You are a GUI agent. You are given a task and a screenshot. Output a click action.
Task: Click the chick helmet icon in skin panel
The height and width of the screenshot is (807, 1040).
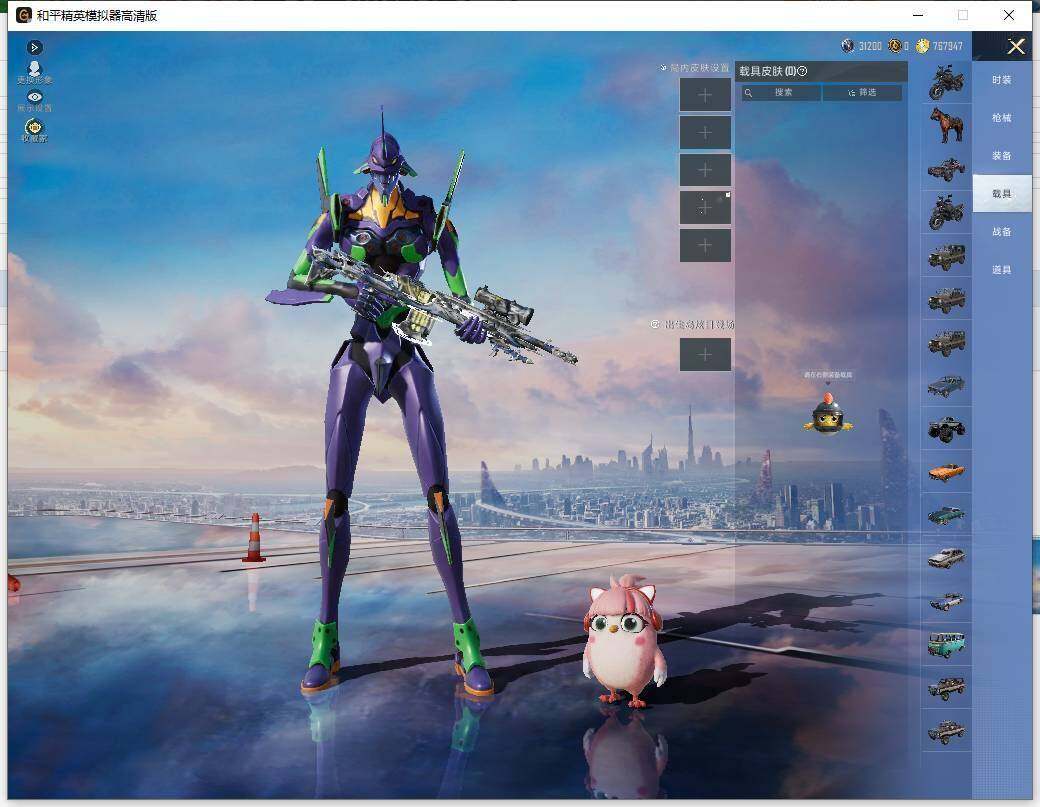[828, 414]
